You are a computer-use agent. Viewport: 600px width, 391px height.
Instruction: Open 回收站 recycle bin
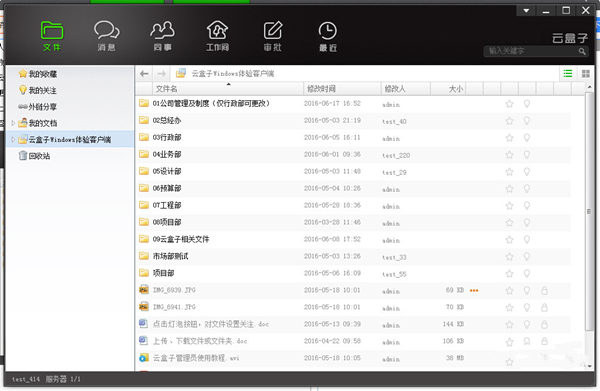(x=34, y=156)
